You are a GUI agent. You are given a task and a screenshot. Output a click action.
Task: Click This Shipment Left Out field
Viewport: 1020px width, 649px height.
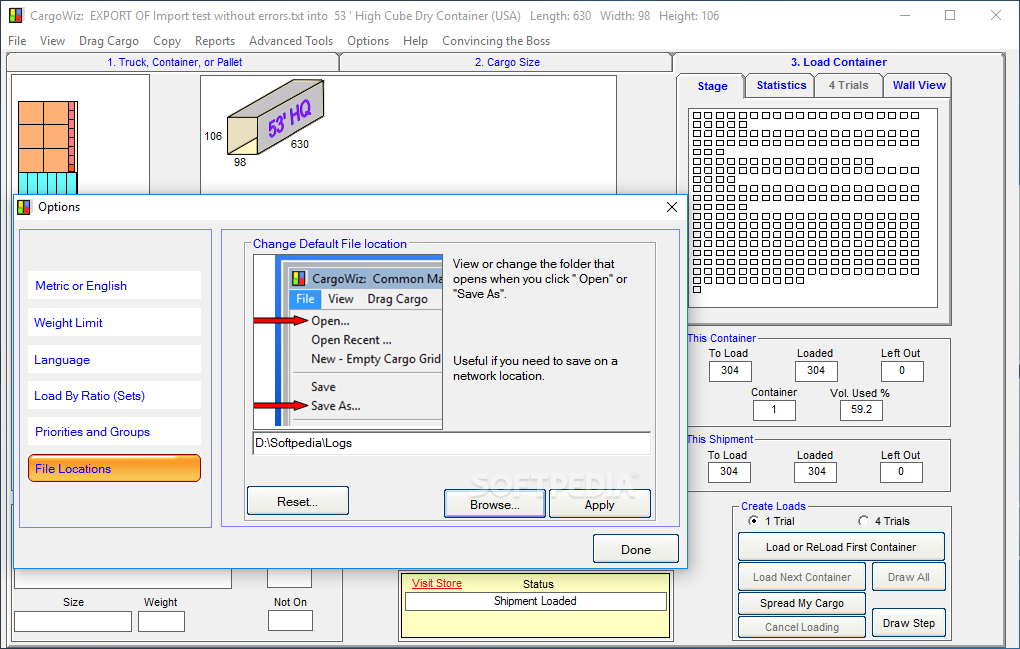(x=901, y=472)
